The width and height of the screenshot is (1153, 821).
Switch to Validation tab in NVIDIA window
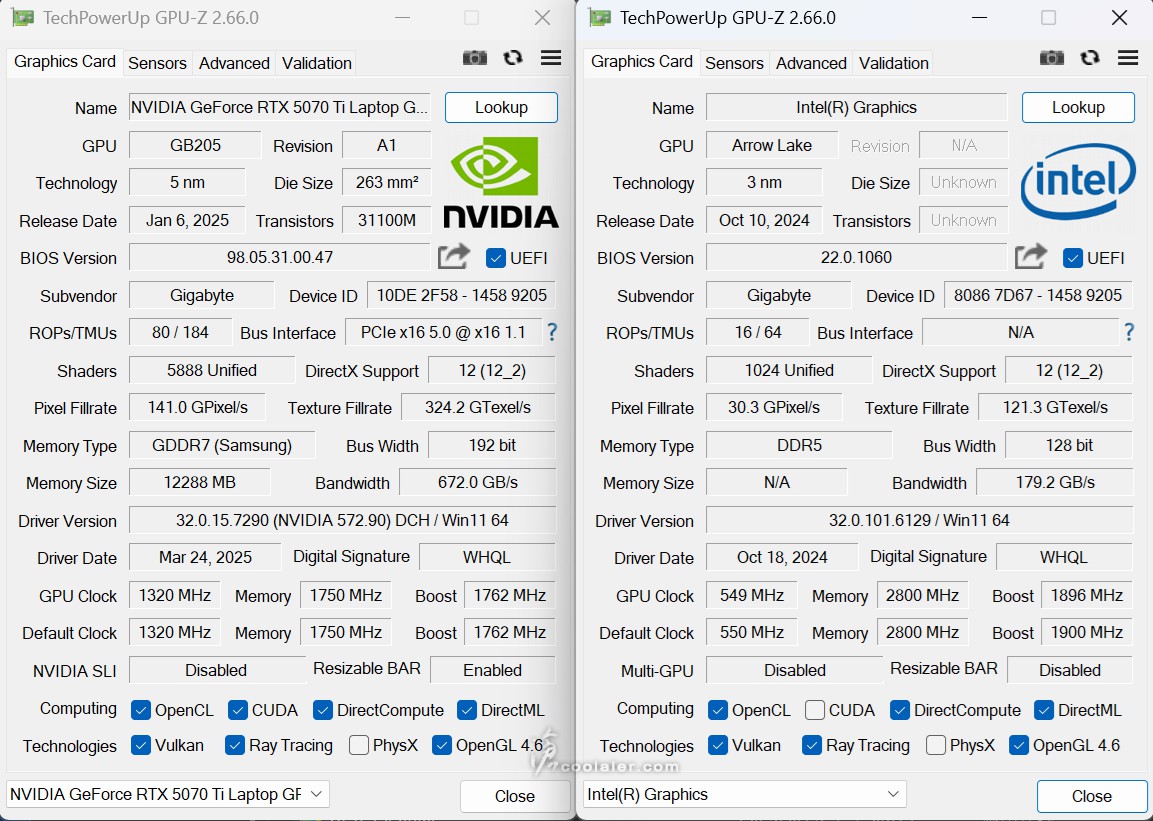point(317,63)
